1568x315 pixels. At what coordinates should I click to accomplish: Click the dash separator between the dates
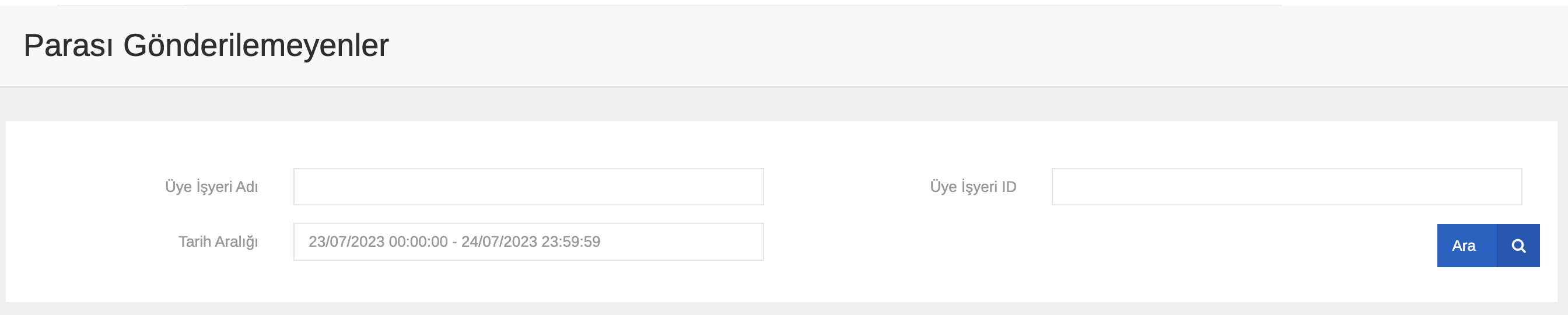454,242
